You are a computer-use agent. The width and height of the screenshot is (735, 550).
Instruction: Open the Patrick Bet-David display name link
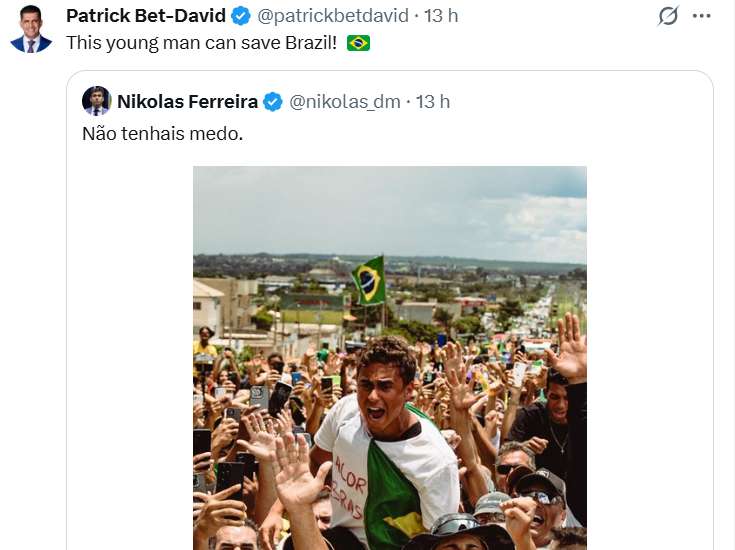pos(147,16)
